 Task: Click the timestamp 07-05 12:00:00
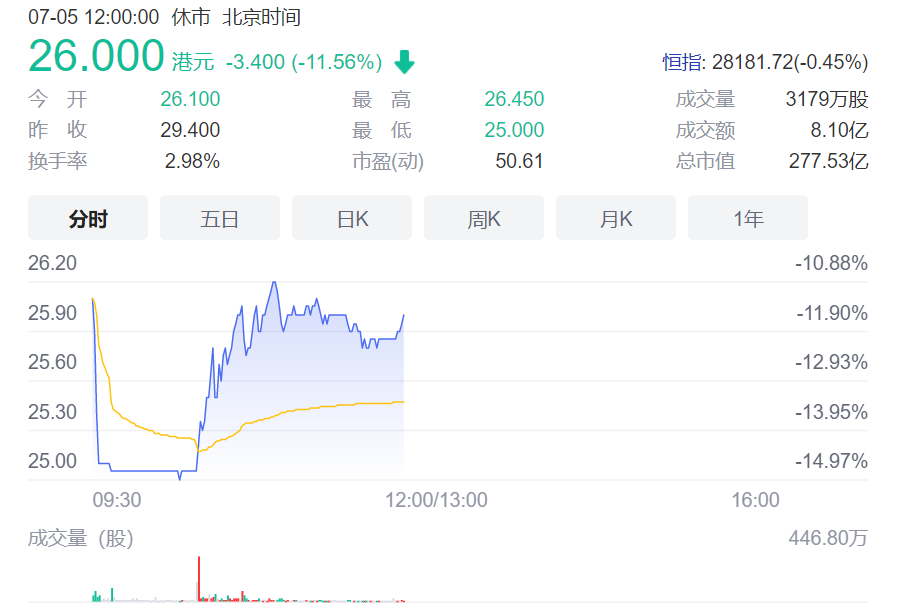93,17
